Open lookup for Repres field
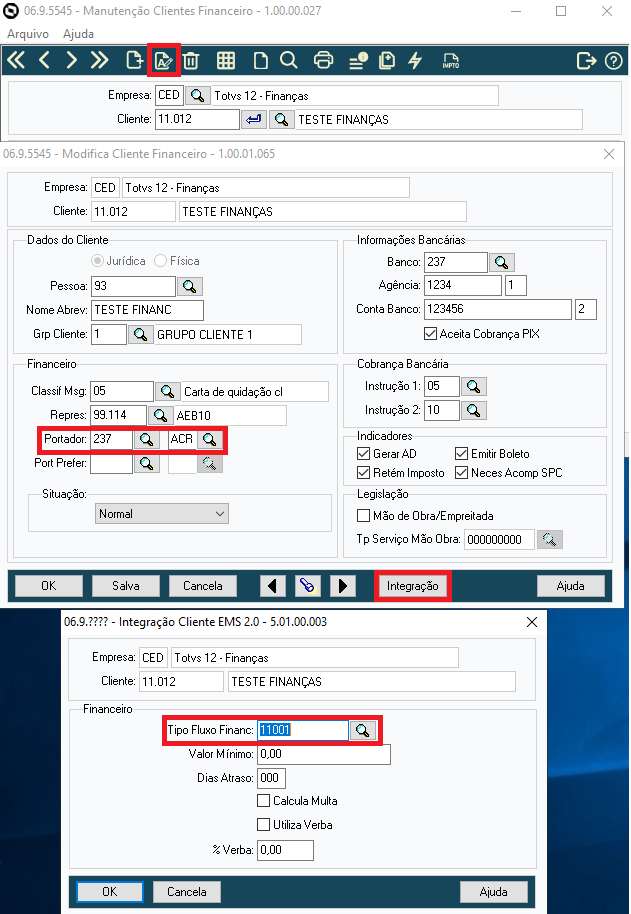Image resolution: width=631 pixels, height=914 pixels. [x=160, y=415]
